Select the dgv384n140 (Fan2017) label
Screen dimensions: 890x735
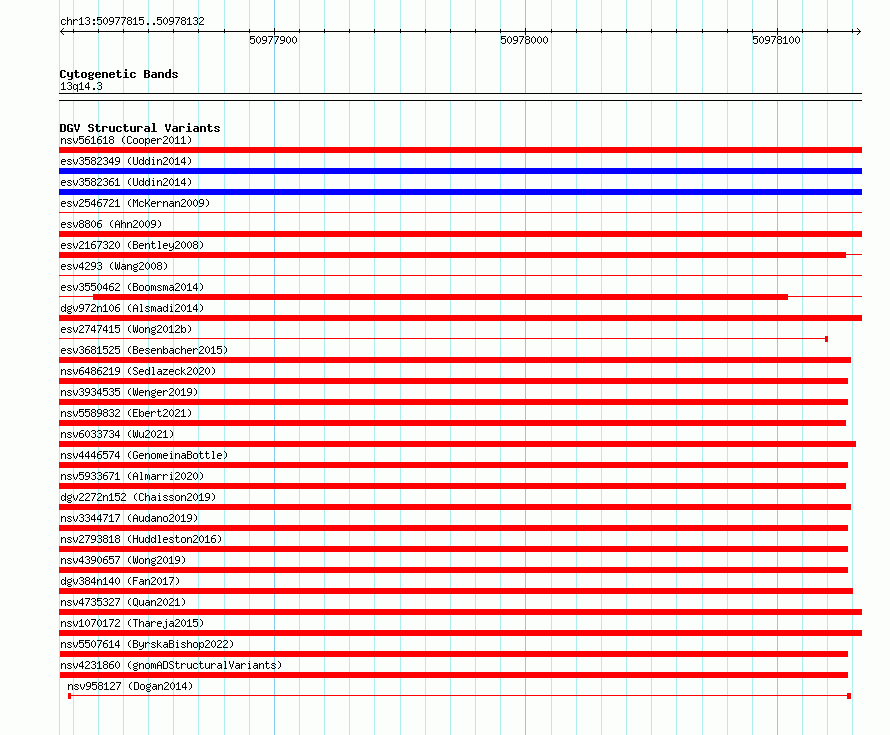point(120,581)
